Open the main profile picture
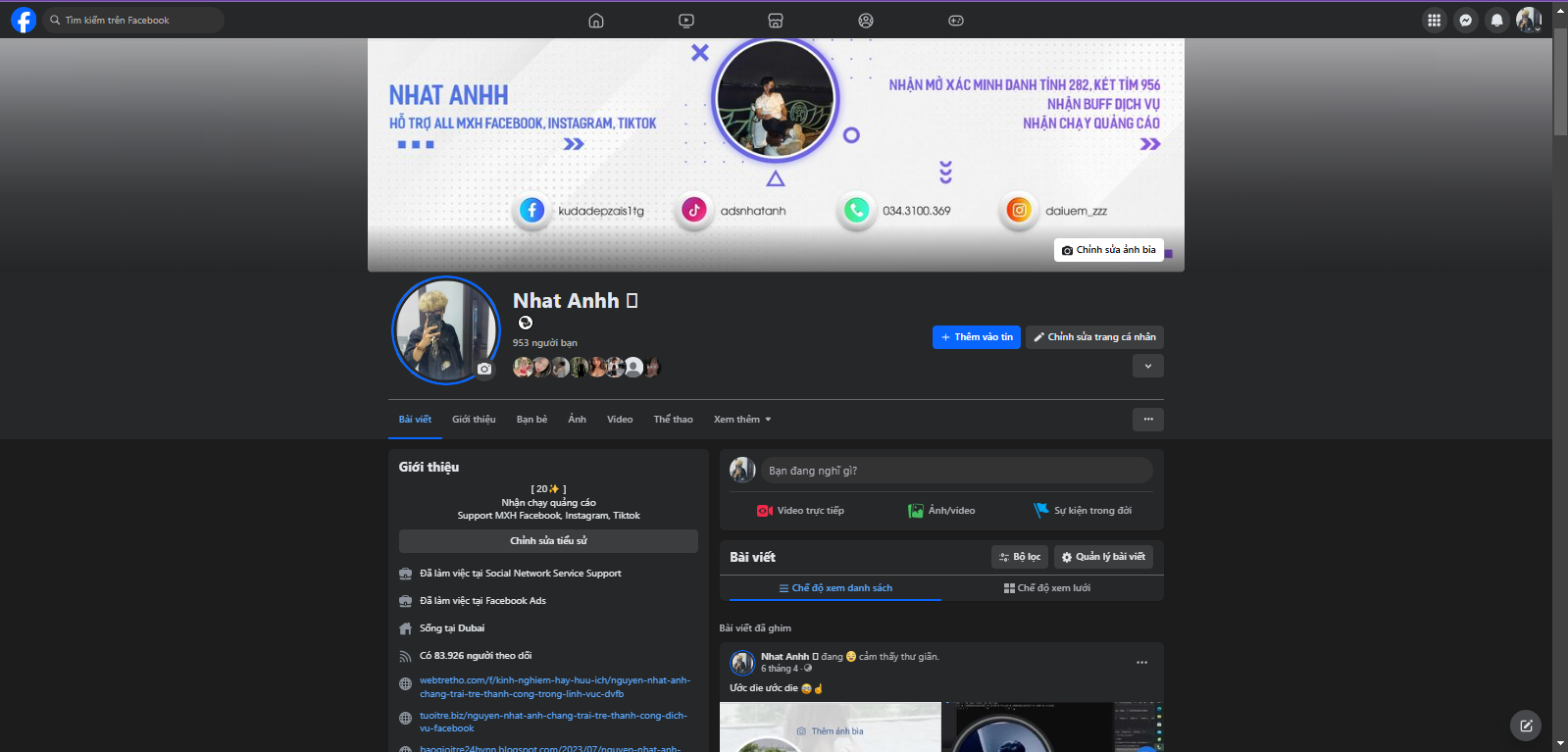The width and height of the screenshot is (1568, 752). (446, 330)
